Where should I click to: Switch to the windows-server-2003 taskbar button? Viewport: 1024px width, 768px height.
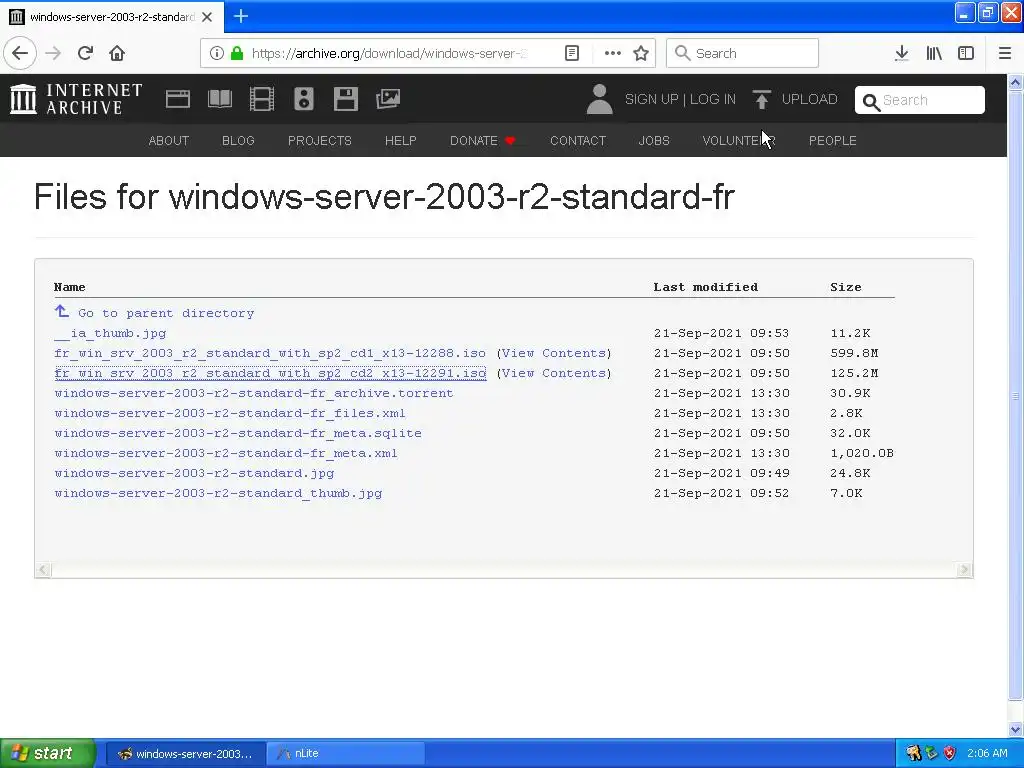click(185, 753)
